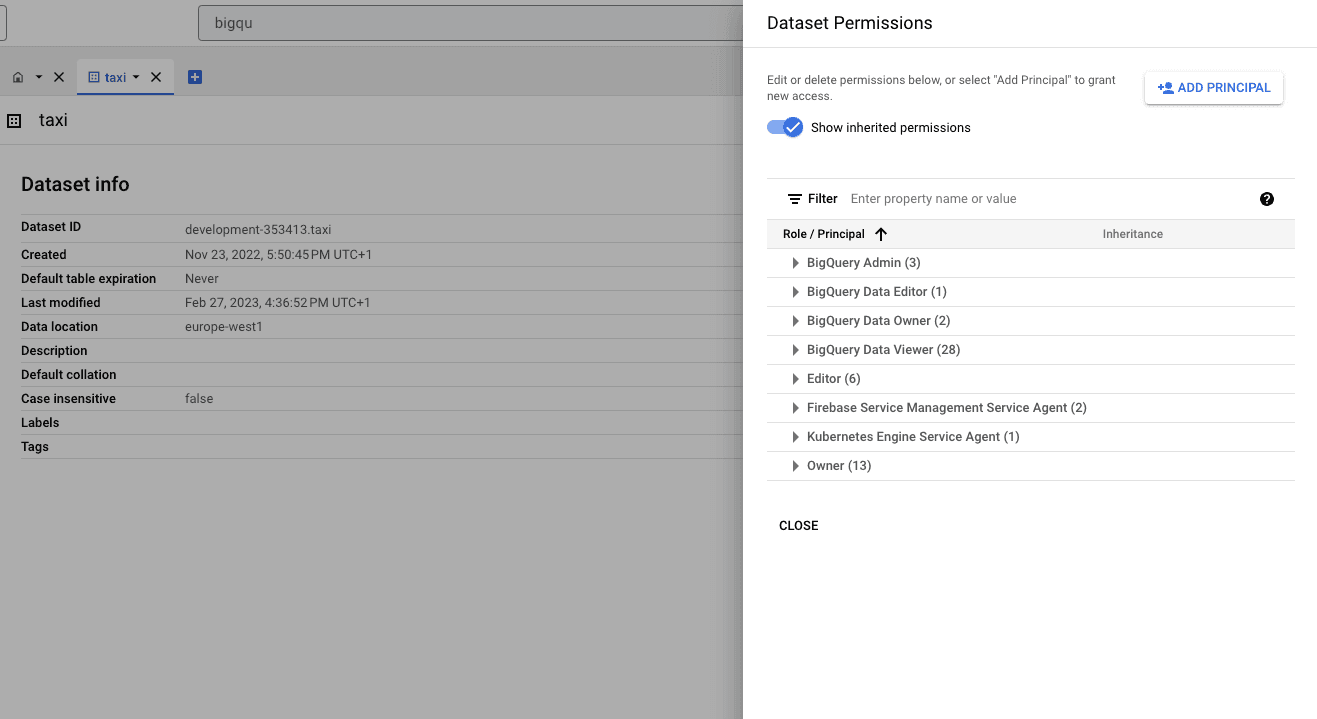Image resolution: width=1317 pixels, height=719 pixels.
Task: Sort by Role / Principal arrow
Action: (881, 234)
